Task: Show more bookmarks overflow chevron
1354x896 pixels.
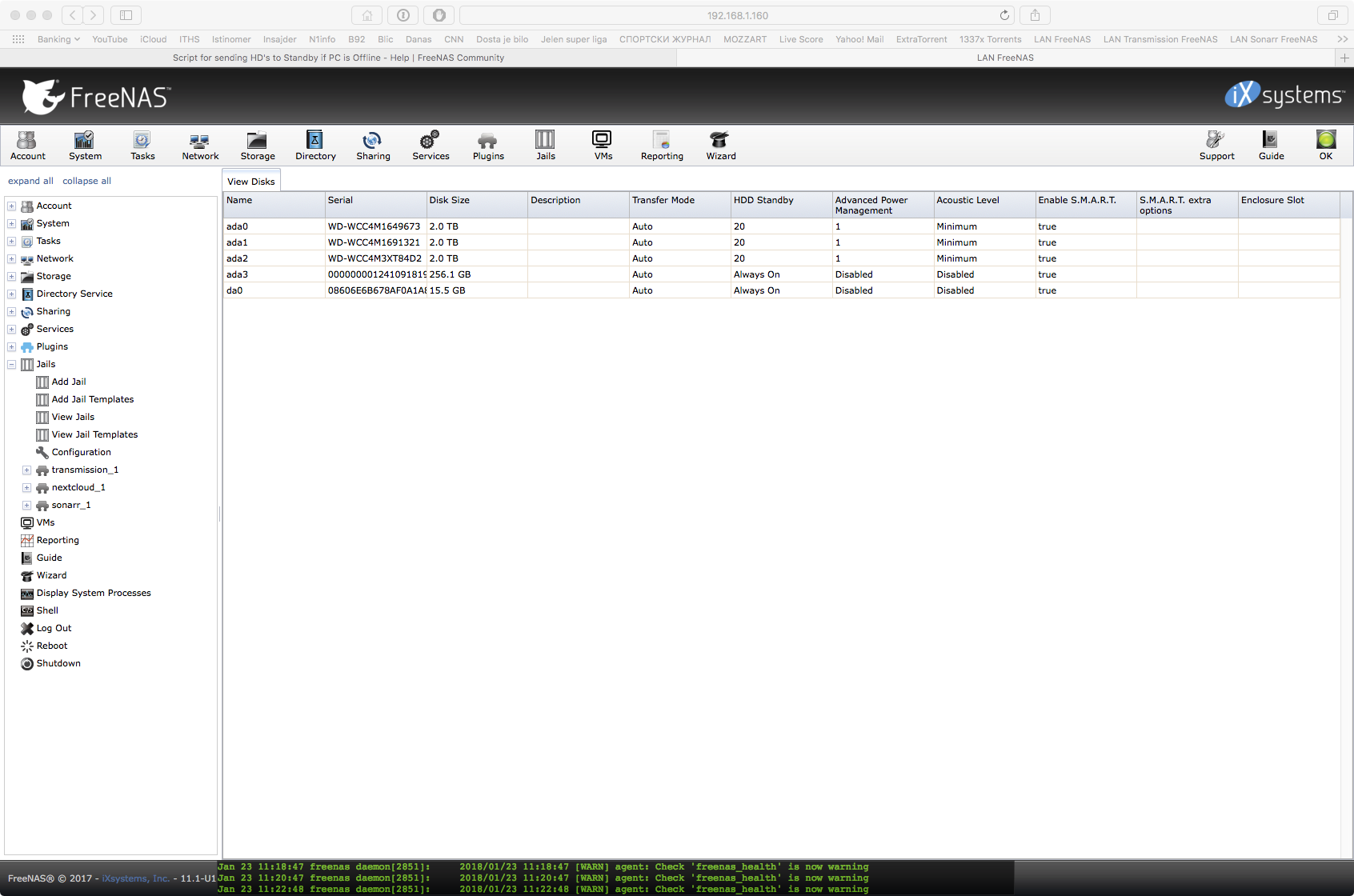Action: tap(1342, 39)
